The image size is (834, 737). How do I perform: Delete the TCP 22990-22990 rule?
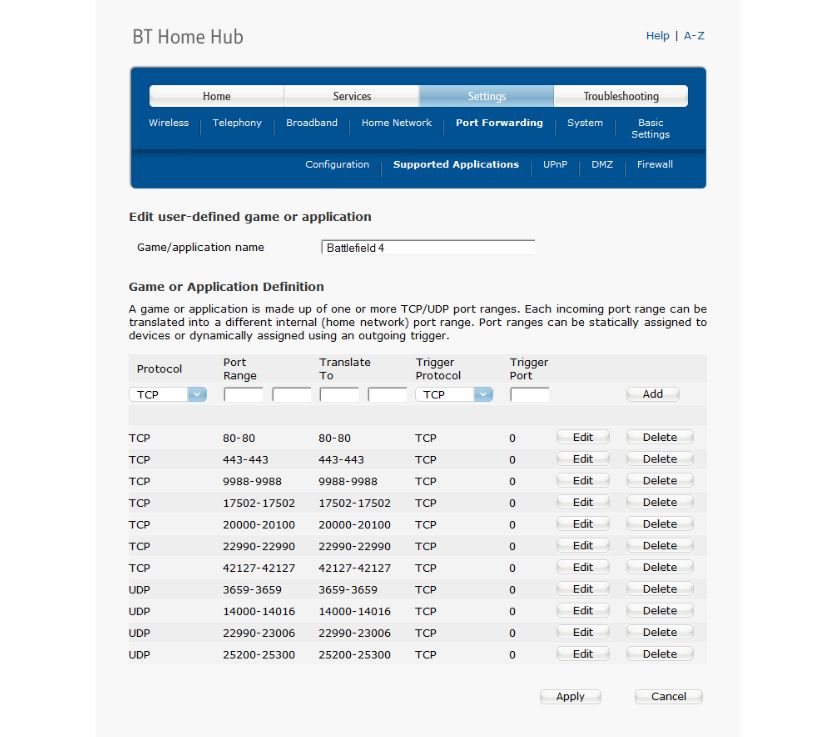point(660,546)
